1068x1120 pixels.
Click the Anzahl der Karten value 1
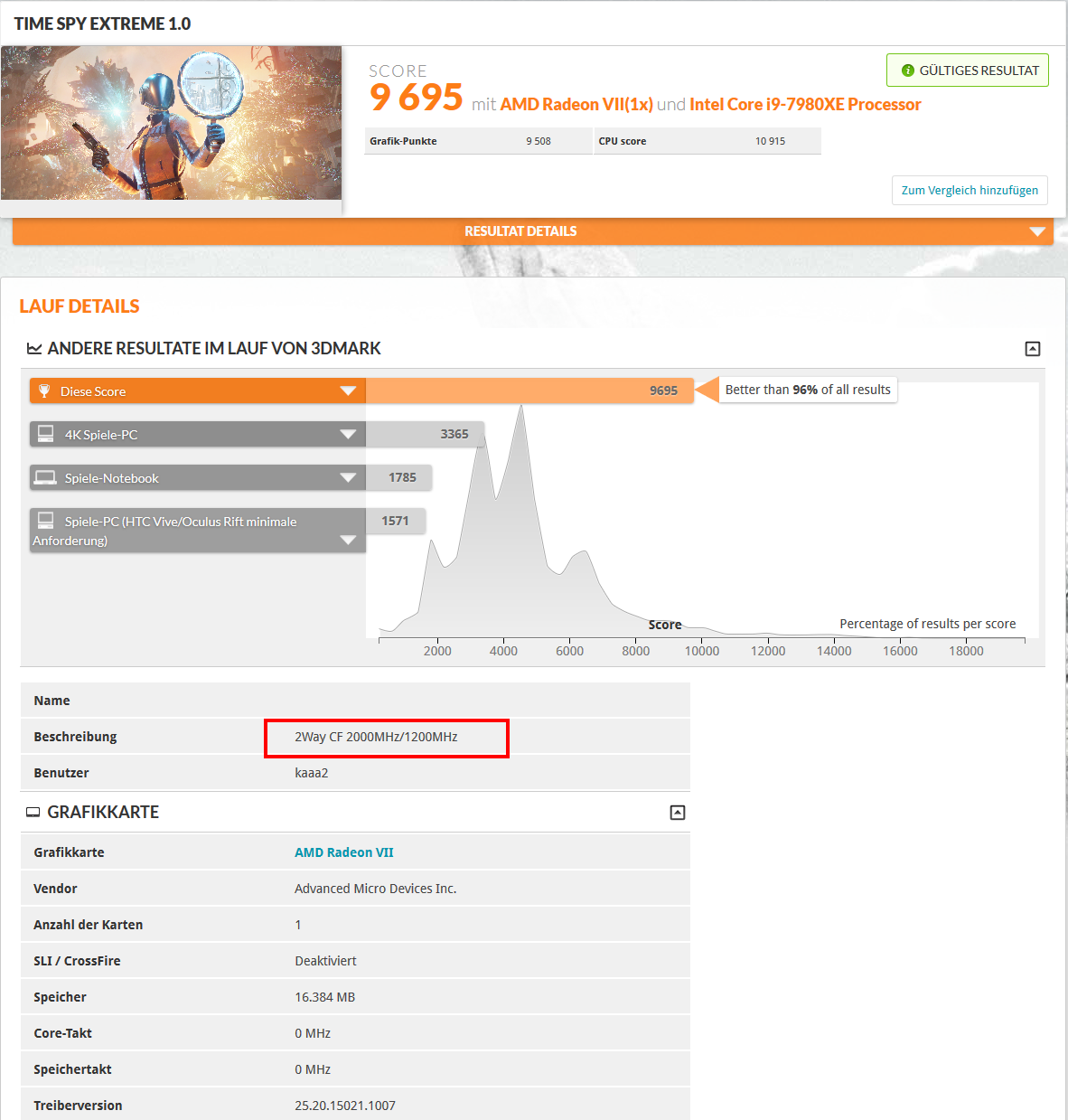point(298,925)
